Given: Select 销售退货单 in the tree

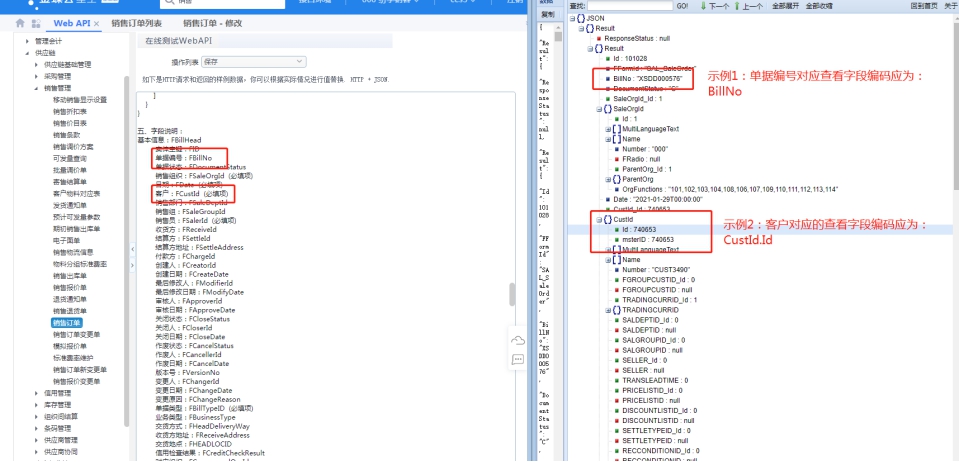Looking at the screenshot, I should pyautogui.click(x=70, y=310).
